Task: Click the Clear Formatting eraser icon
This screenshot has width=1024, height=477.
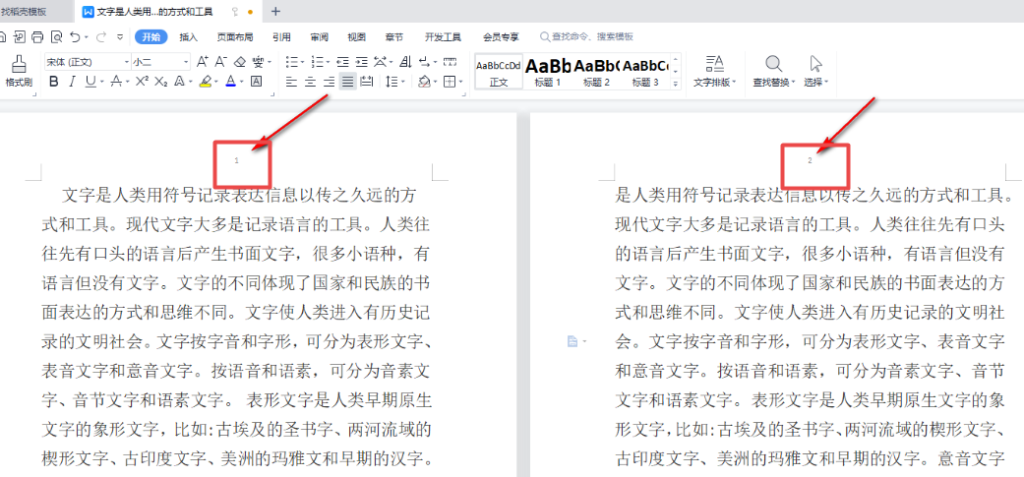Action: 239,62
